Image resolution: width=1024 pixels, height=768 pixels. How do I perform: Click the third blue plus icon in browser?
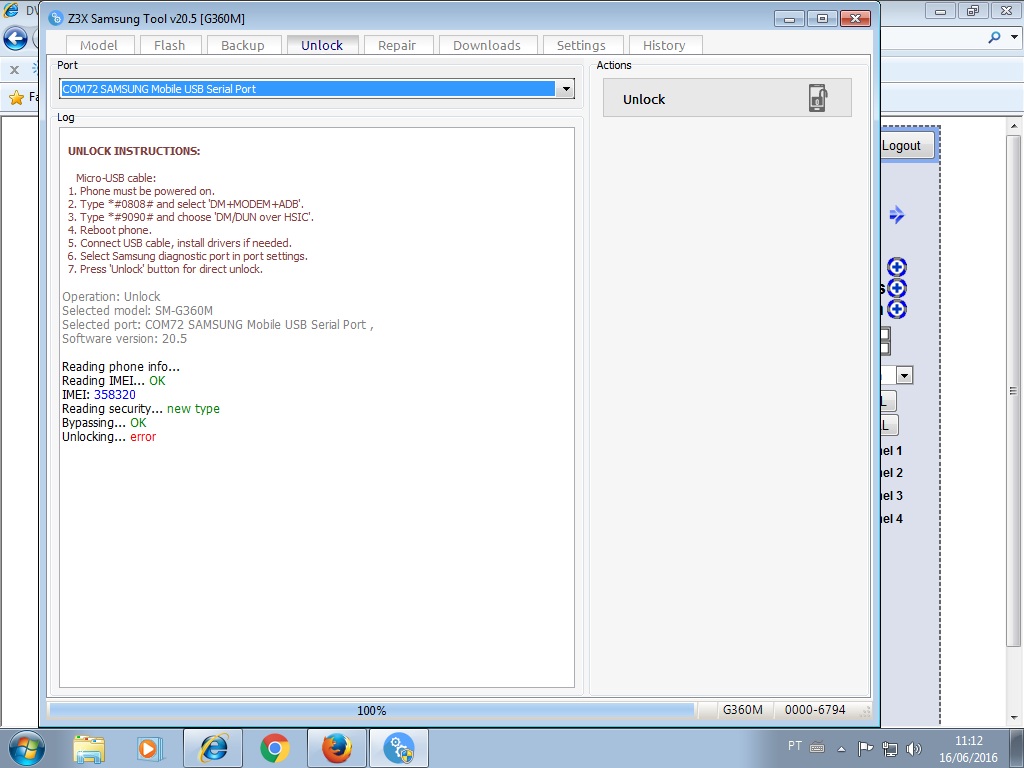897,309
